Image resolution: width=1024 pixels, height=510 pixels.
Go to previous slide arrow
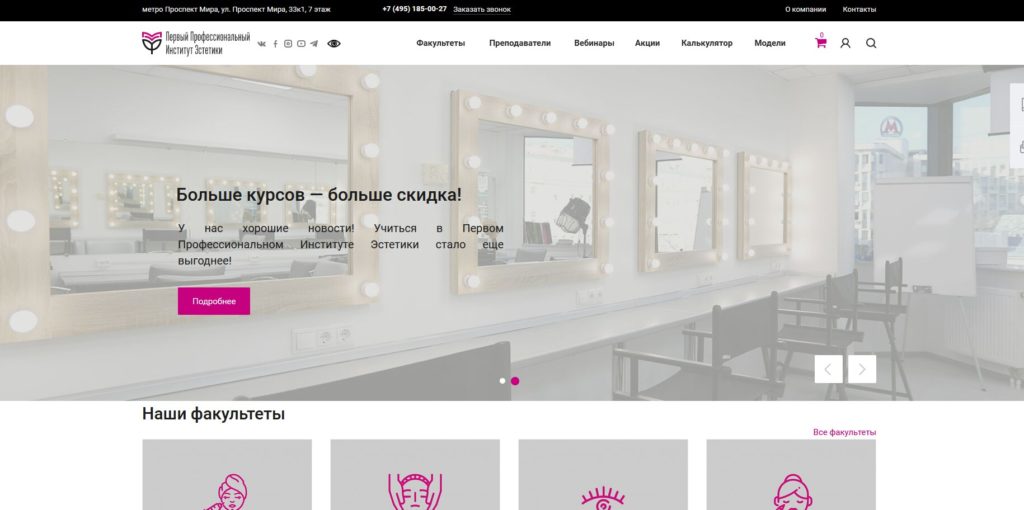828,369
